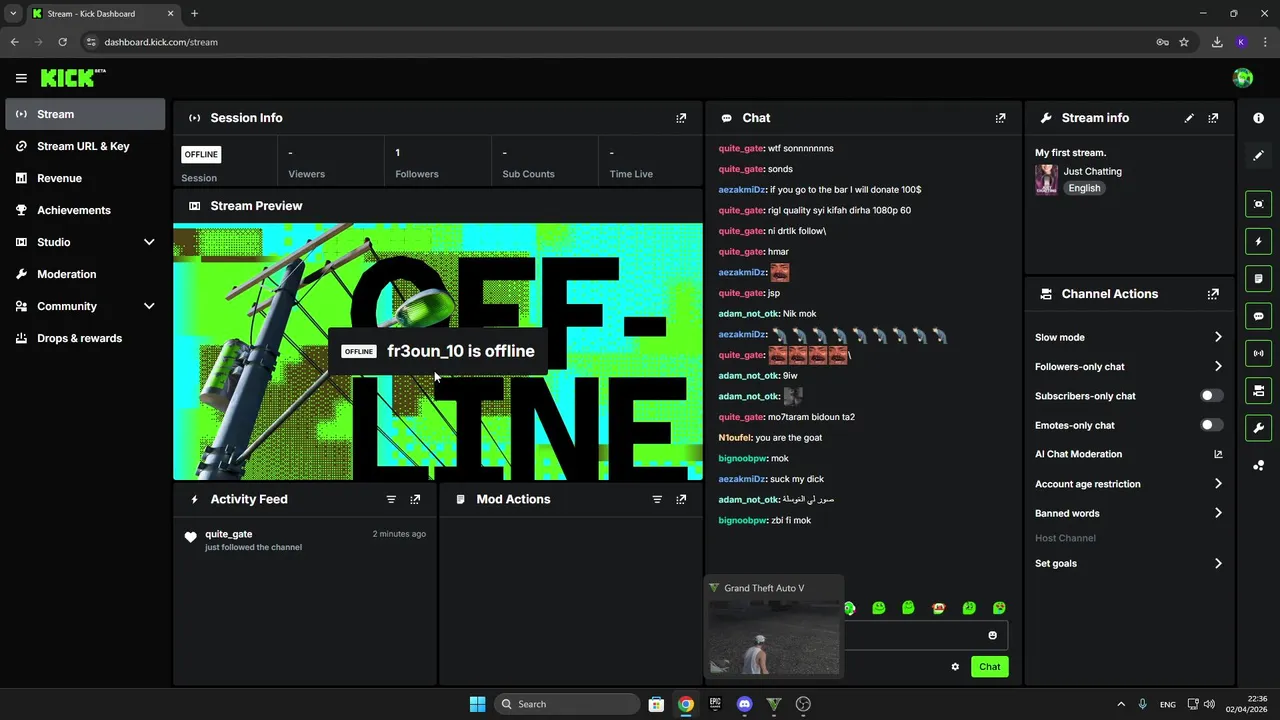Toggle mod actions document widget in right rail
1280x720 pixels.
click(1258, 278)
